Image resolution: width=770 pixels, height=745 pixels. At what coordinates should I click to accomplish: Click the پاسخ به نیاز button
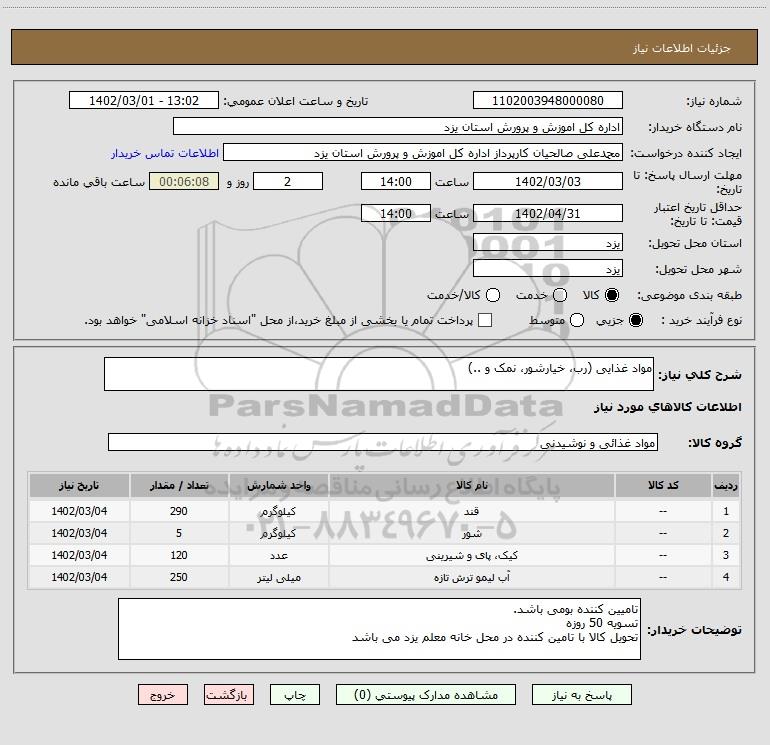(x=582, y=695)
